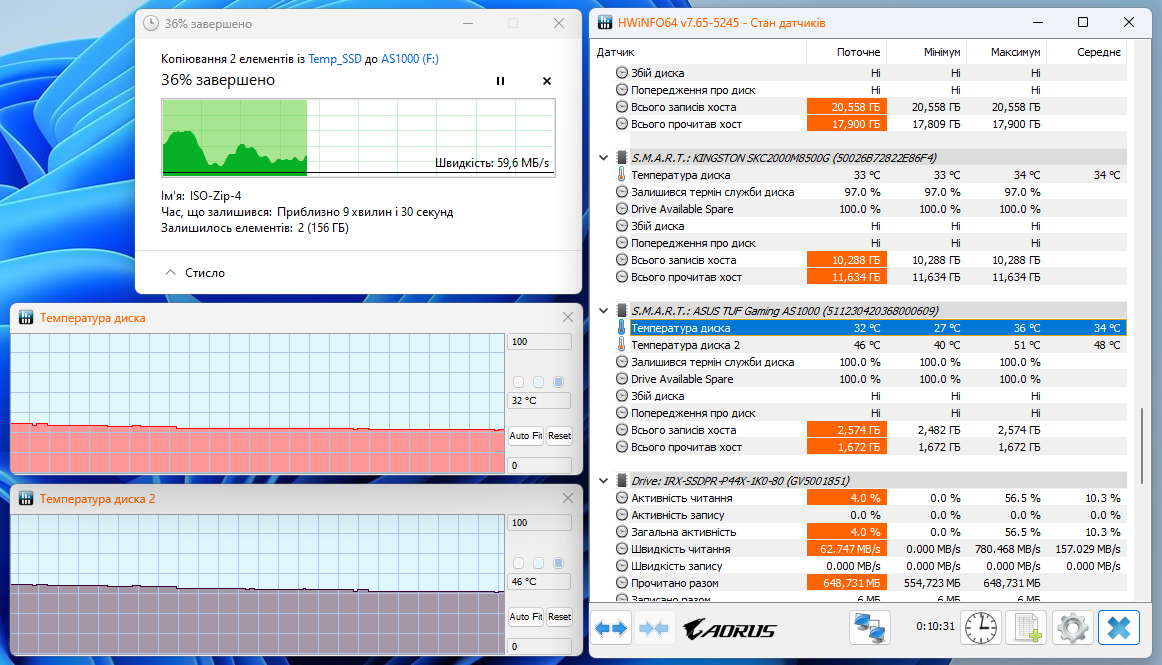This screenshot has height=665, width=1162.
Task: Click the Температура диска 2 graph window icon
Action: (x=26, y=498)
